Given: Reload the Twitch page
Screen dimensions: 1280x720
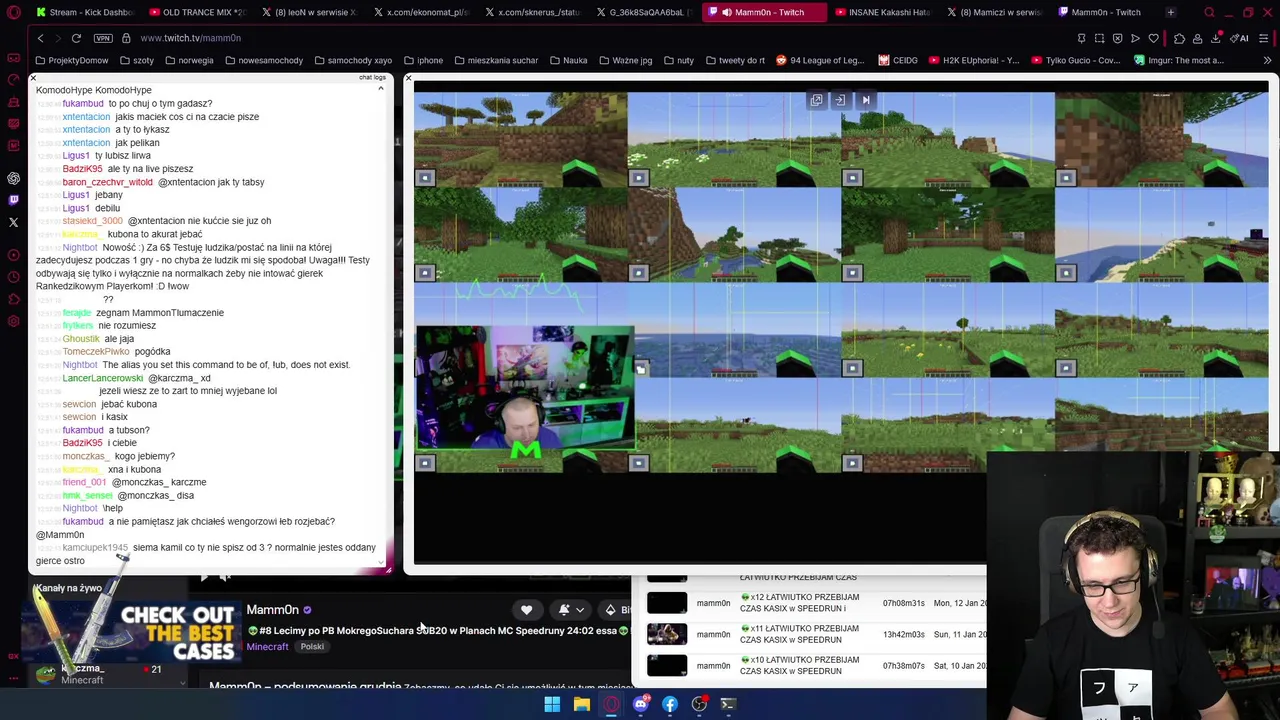Looking at the screenshot, I should [76, 38].
